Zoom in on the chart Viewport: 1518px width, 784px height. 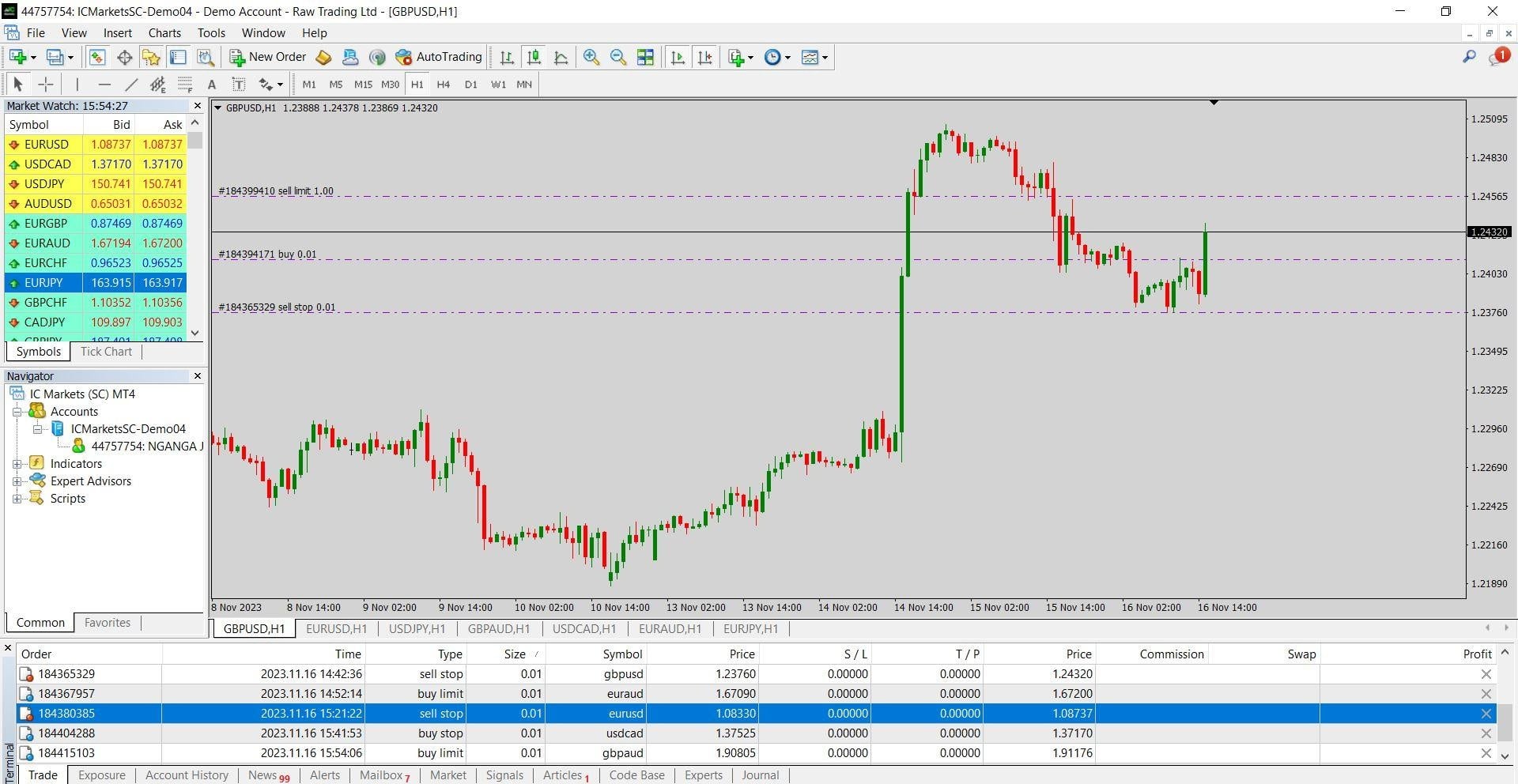[591, 57]
